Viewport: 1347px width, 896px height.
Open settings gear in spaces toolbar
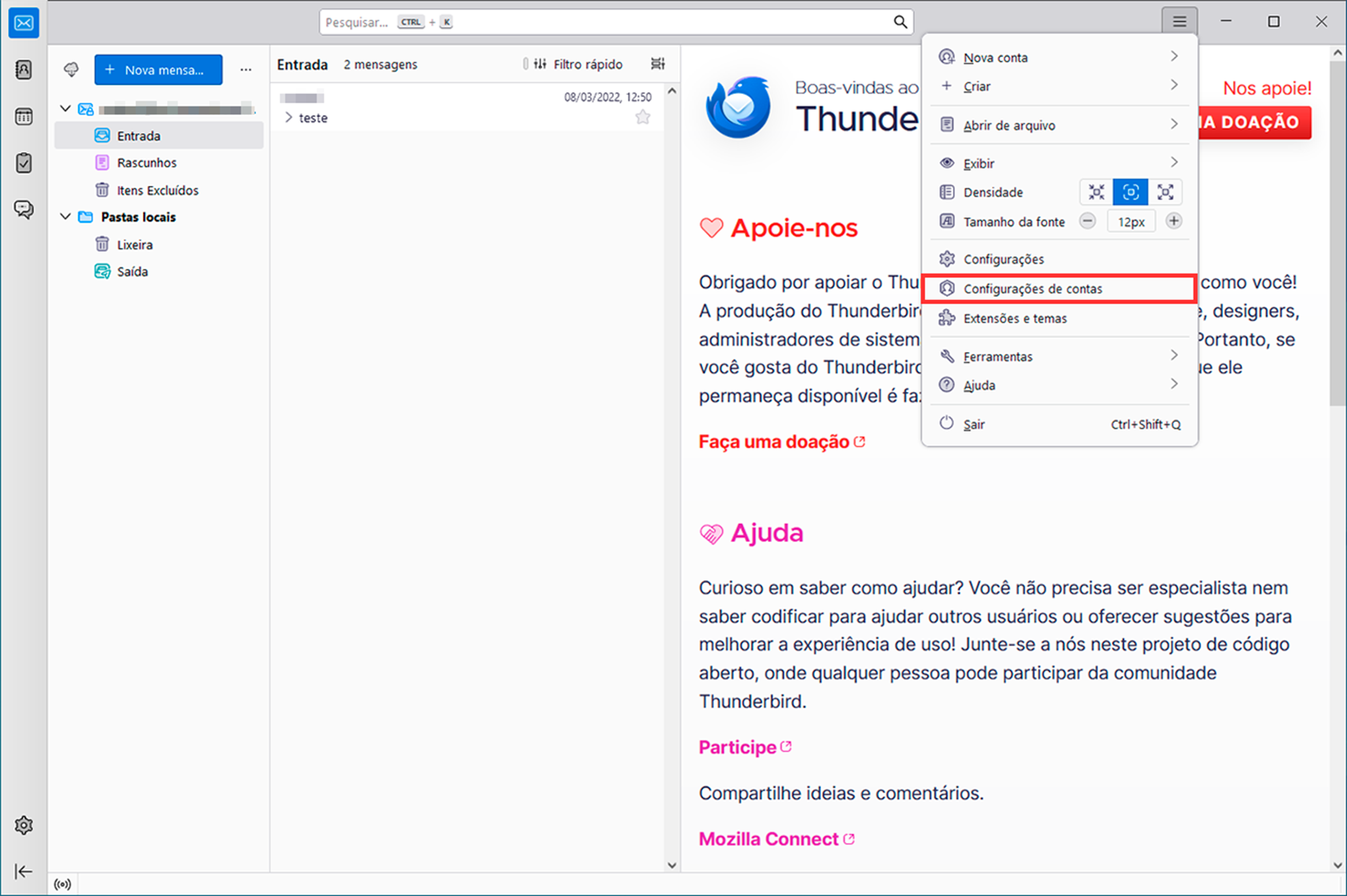[x=24, y=825]
